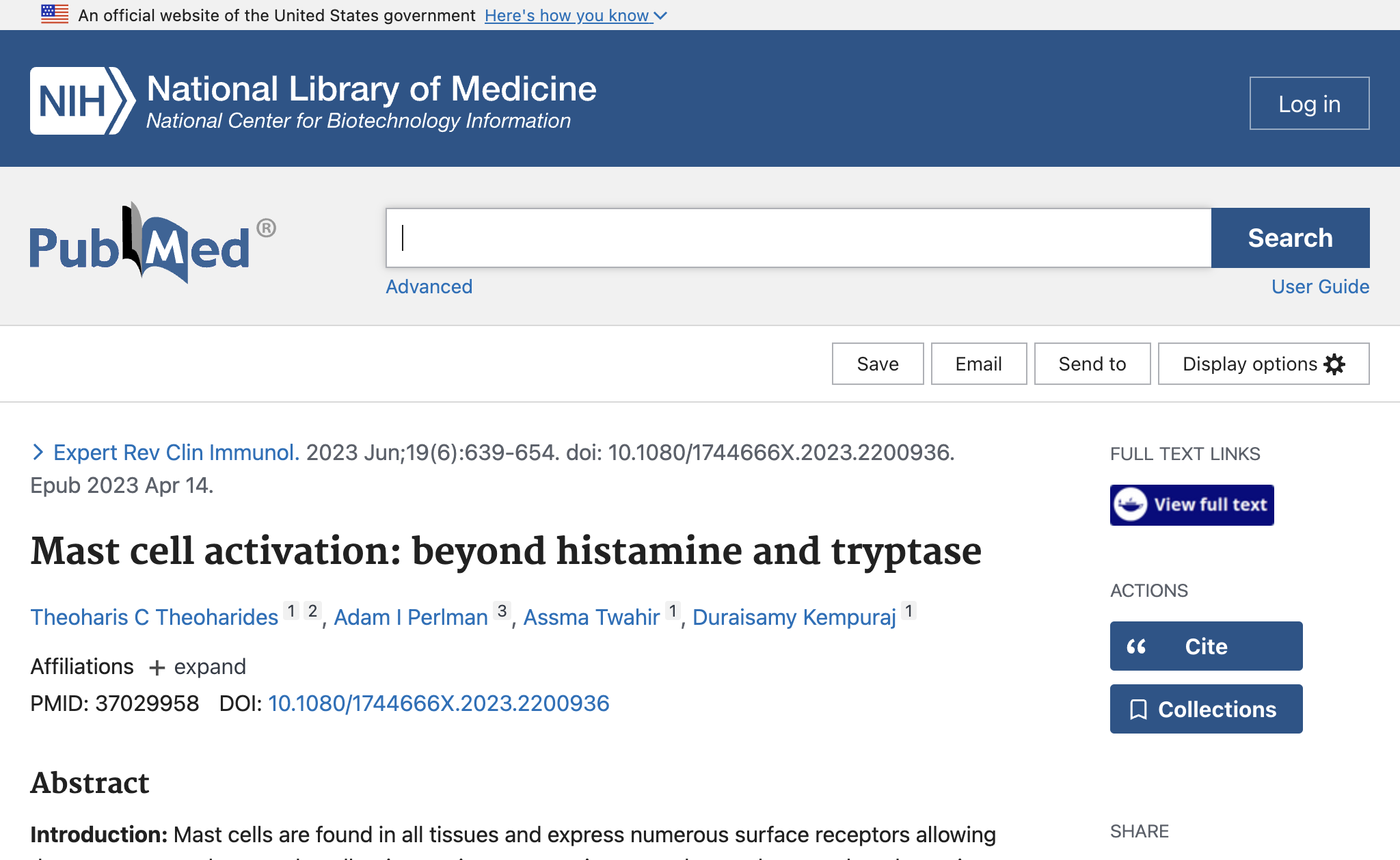Click the 'Introduction:' label in the abstract

click(x=99, y=835)
